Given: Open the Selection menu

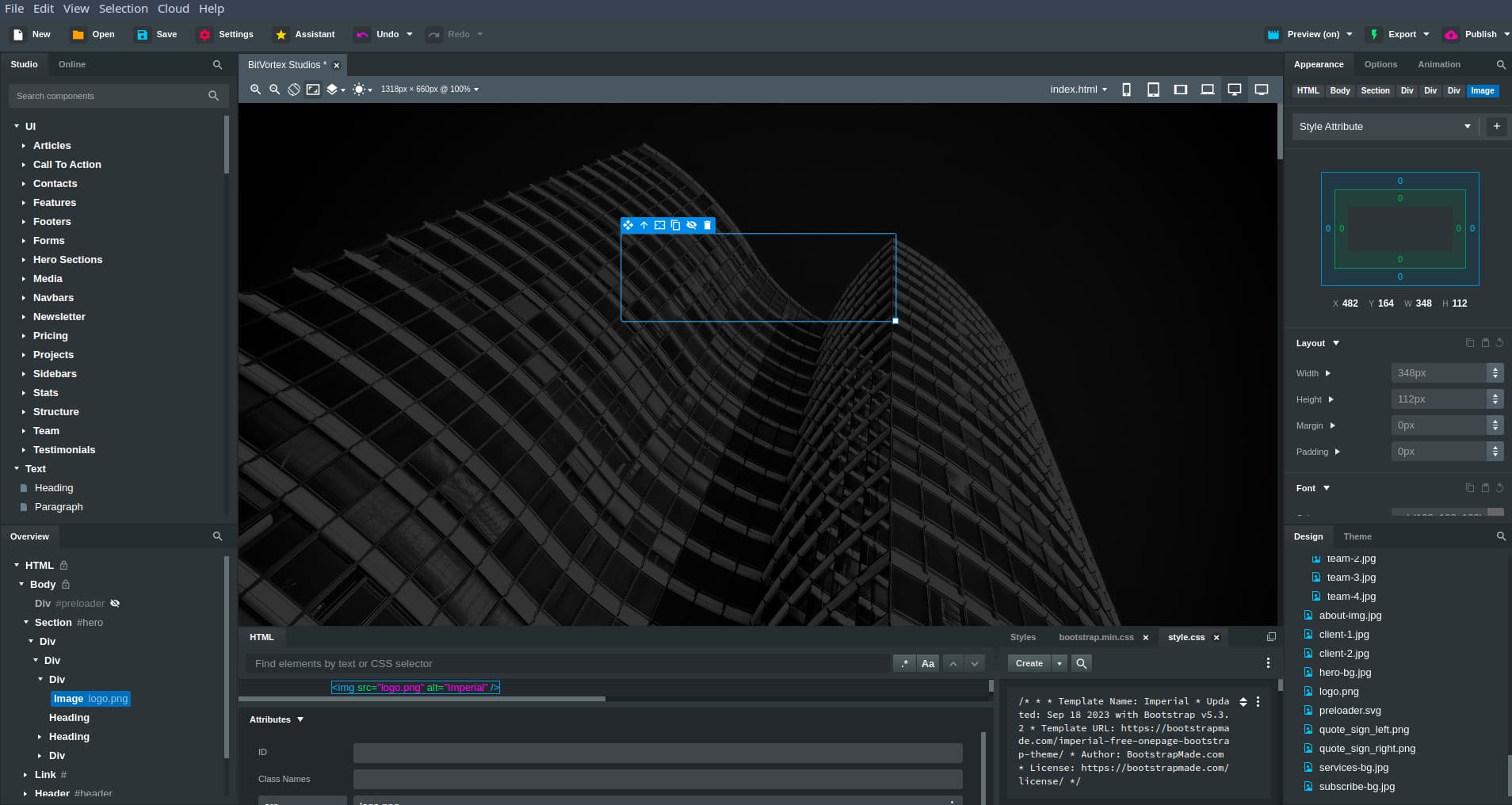Looking at the screenshot, I should pos(124,9).
